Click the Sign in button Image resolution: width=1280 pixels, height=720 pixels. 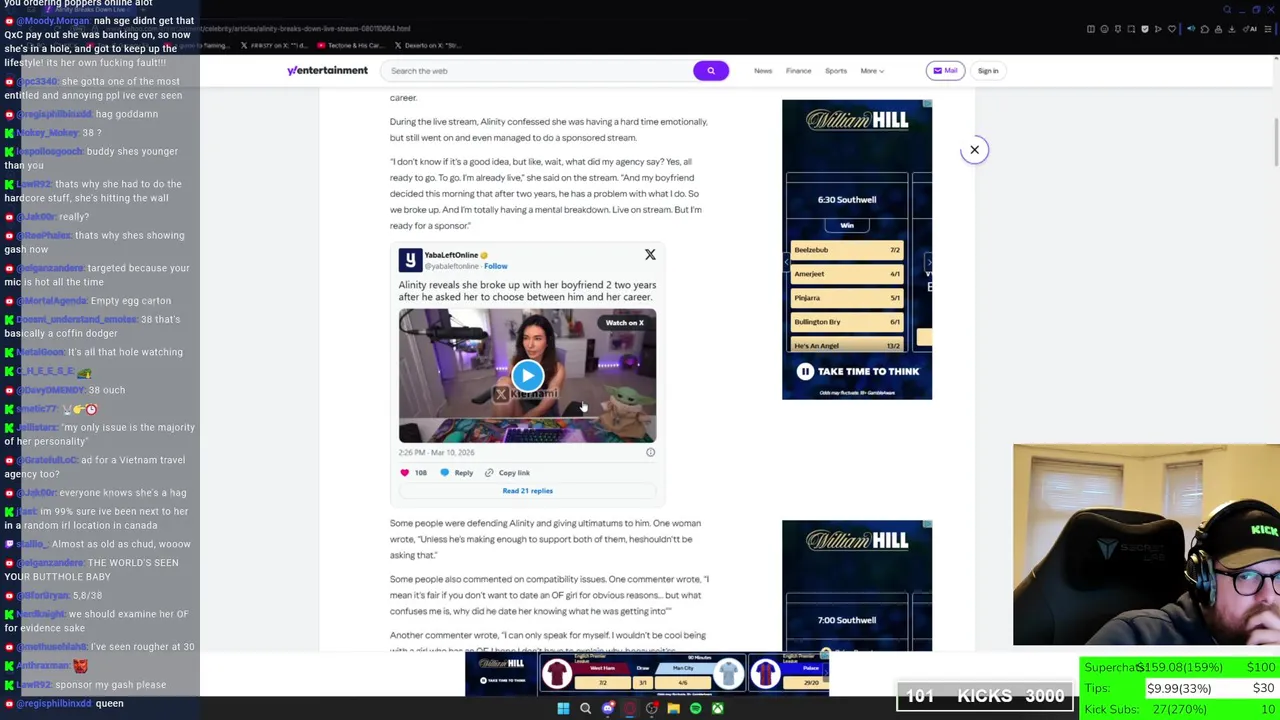click(988, 71)
